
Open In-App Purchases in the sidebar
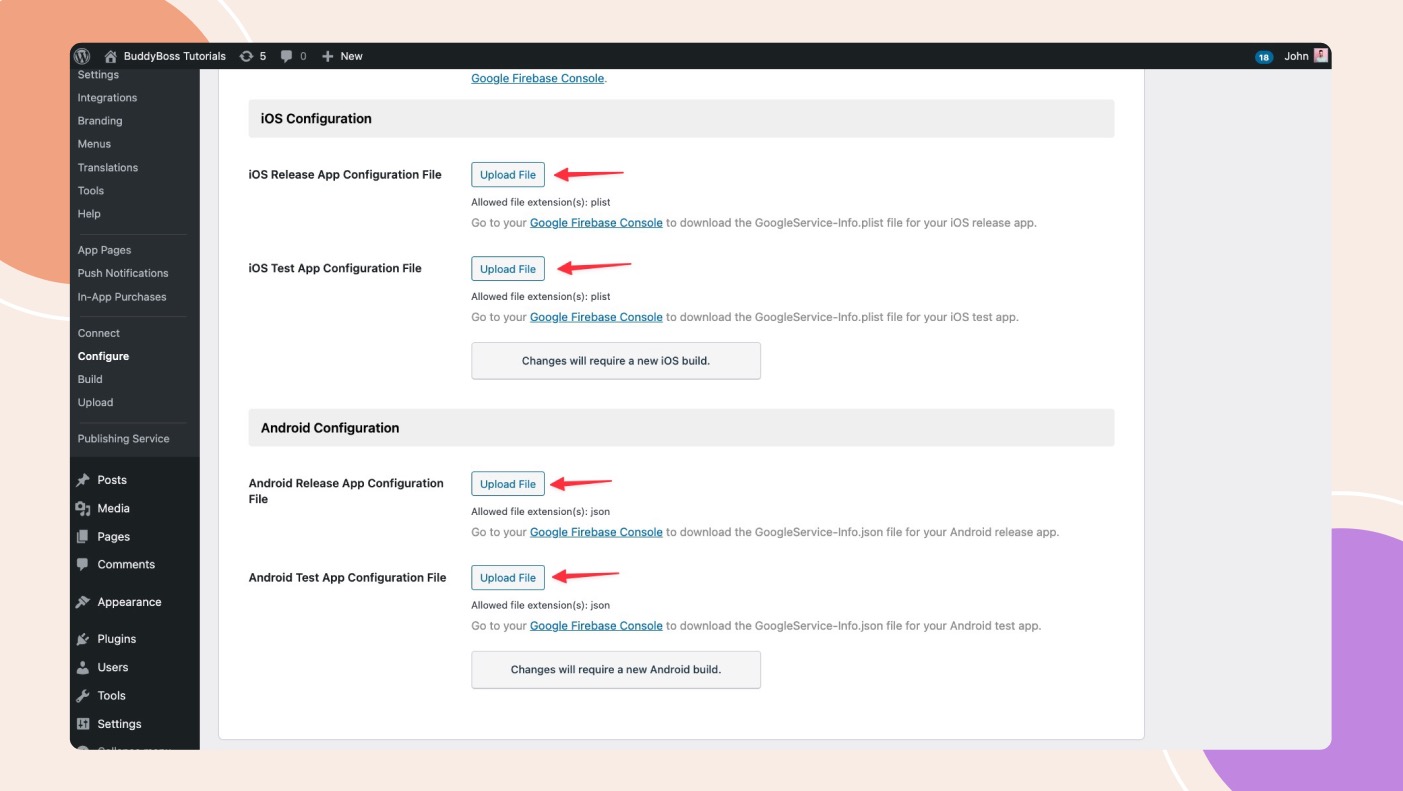pos(122,297)
